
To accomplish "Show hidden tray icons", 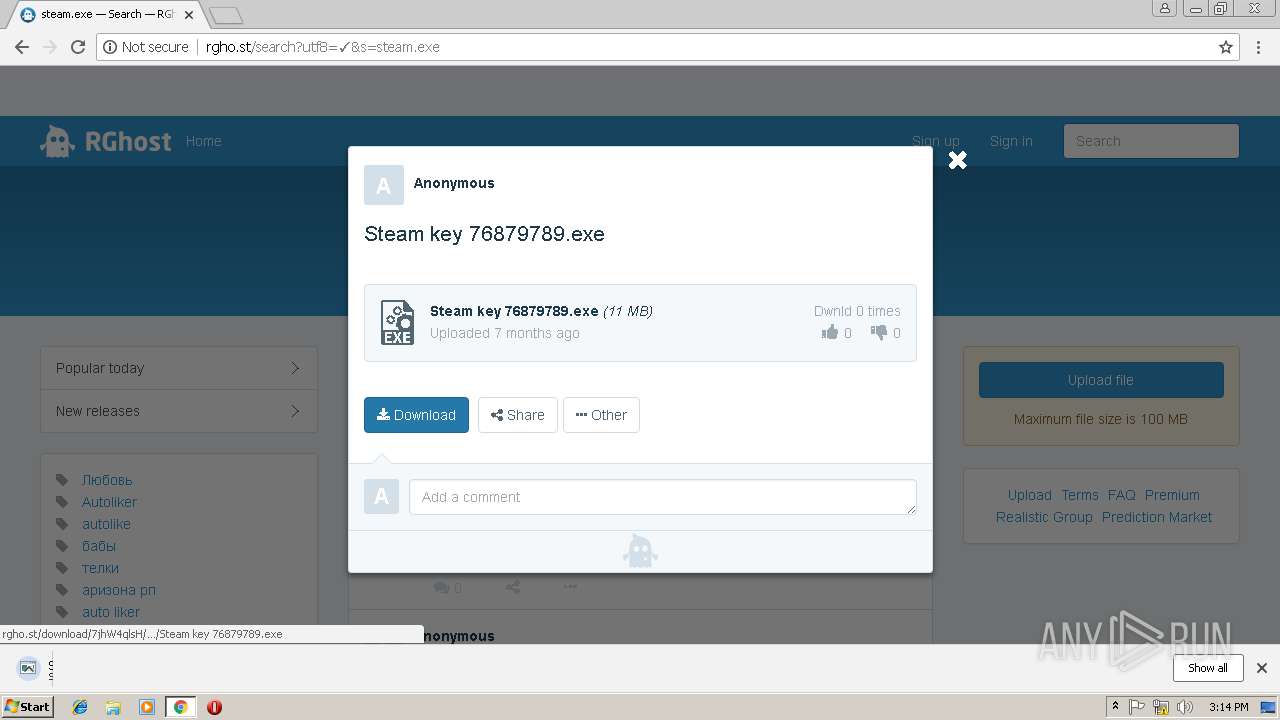I will click(1115, 707).
